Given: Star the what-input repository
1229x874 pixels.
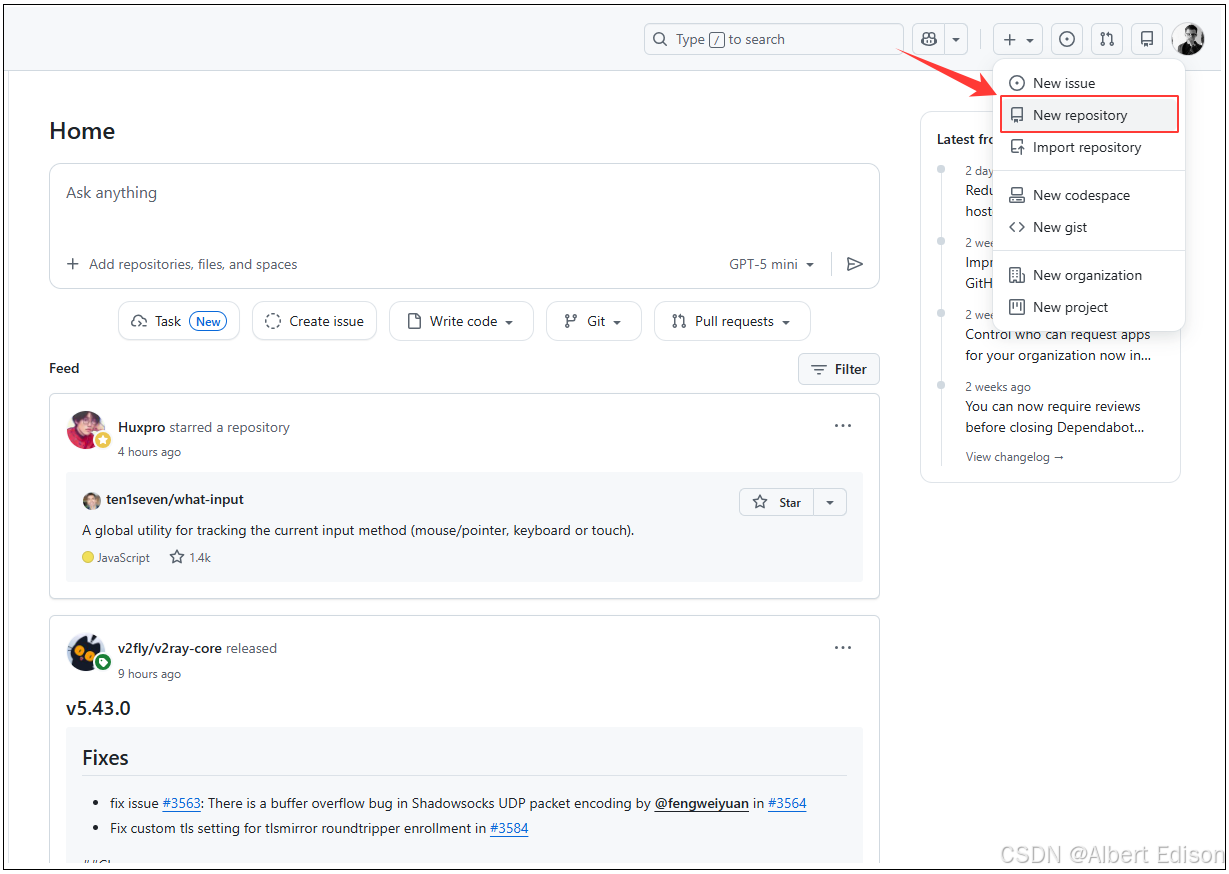Looking at the screenshot, I should (777, 502).
